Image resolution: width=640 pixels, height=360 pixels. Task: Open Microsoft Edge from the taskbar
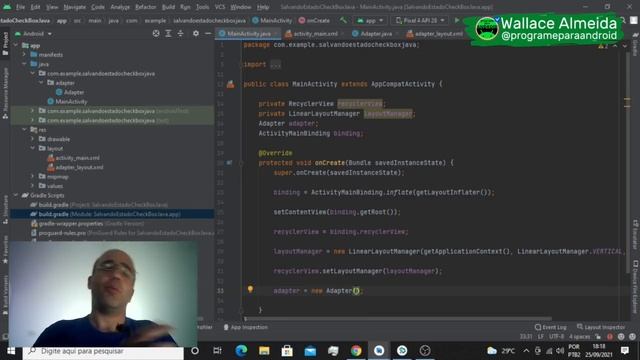click(x=241, y=351)
